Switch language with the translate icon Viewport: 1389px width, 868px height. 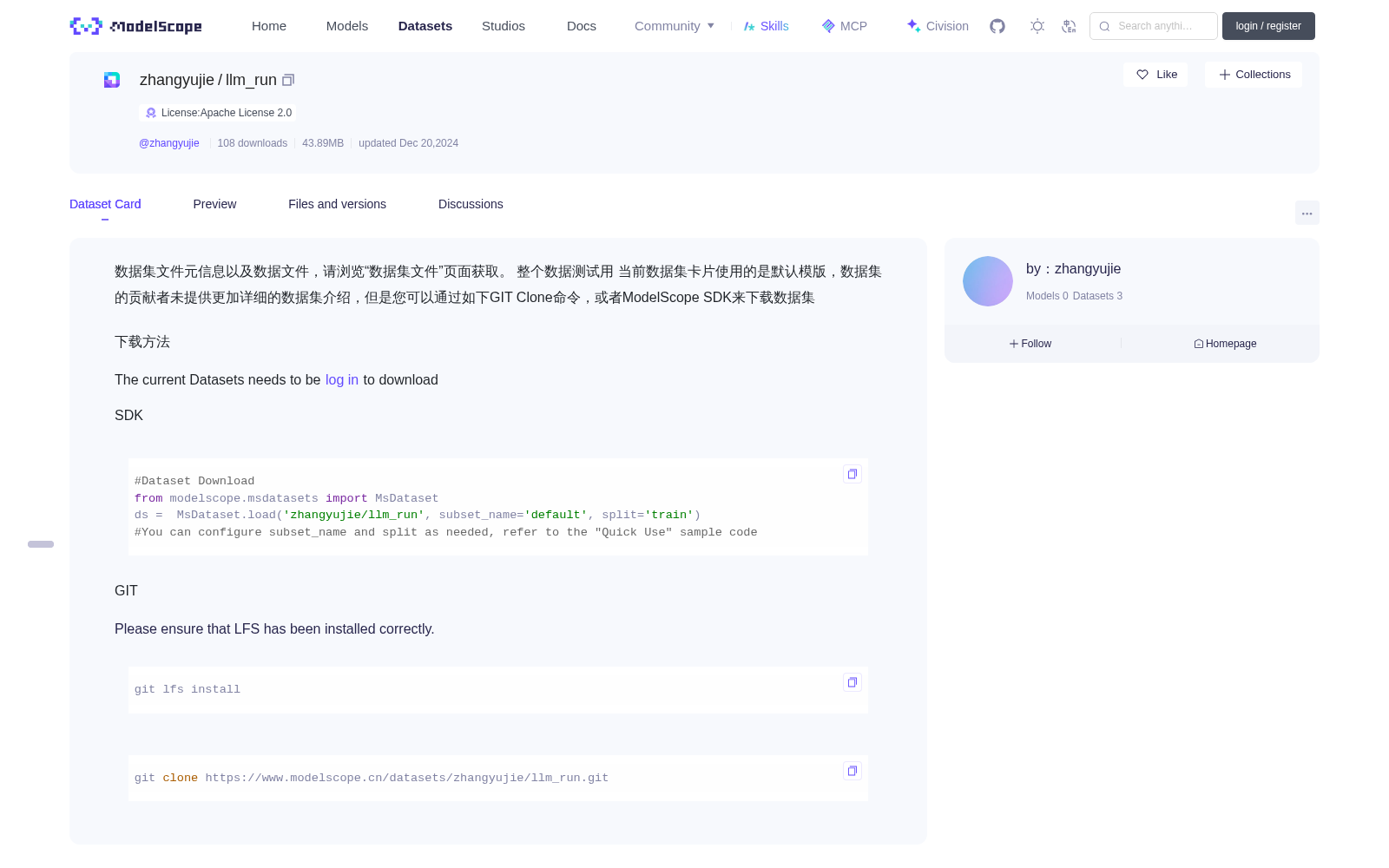point(1069,26)
